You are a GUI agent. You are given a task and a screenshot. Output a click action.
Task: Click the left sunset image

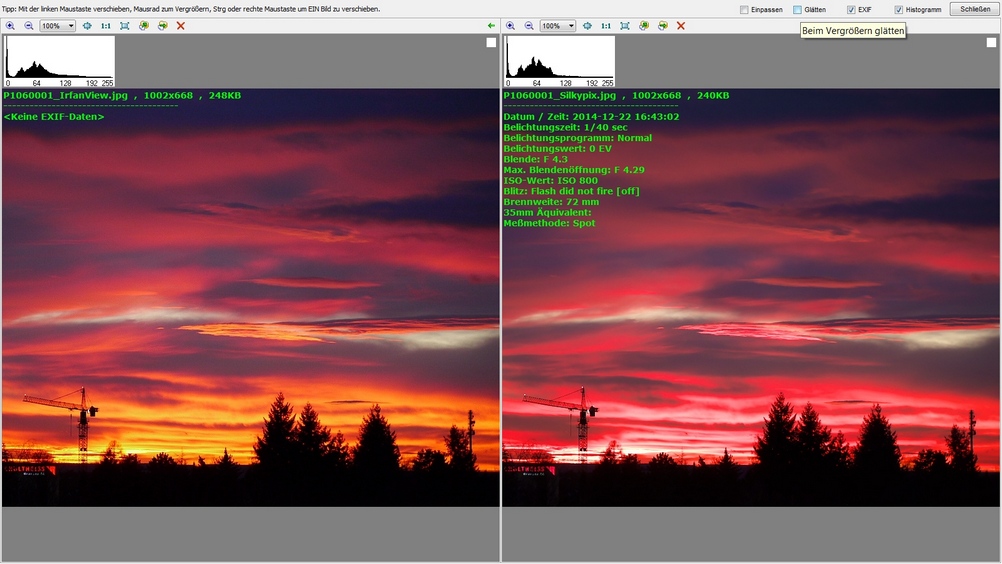coord(250,297)
